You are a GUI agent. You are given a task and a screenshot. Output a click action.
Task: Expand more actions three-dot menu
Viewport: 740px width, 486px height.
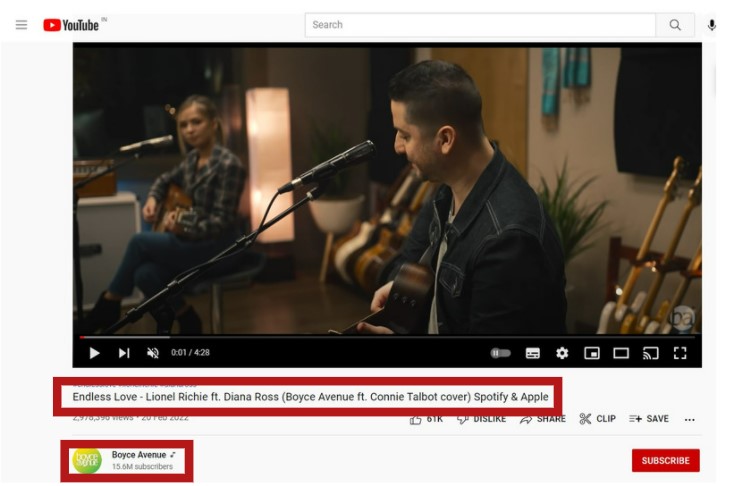click(x=689, y=419)
